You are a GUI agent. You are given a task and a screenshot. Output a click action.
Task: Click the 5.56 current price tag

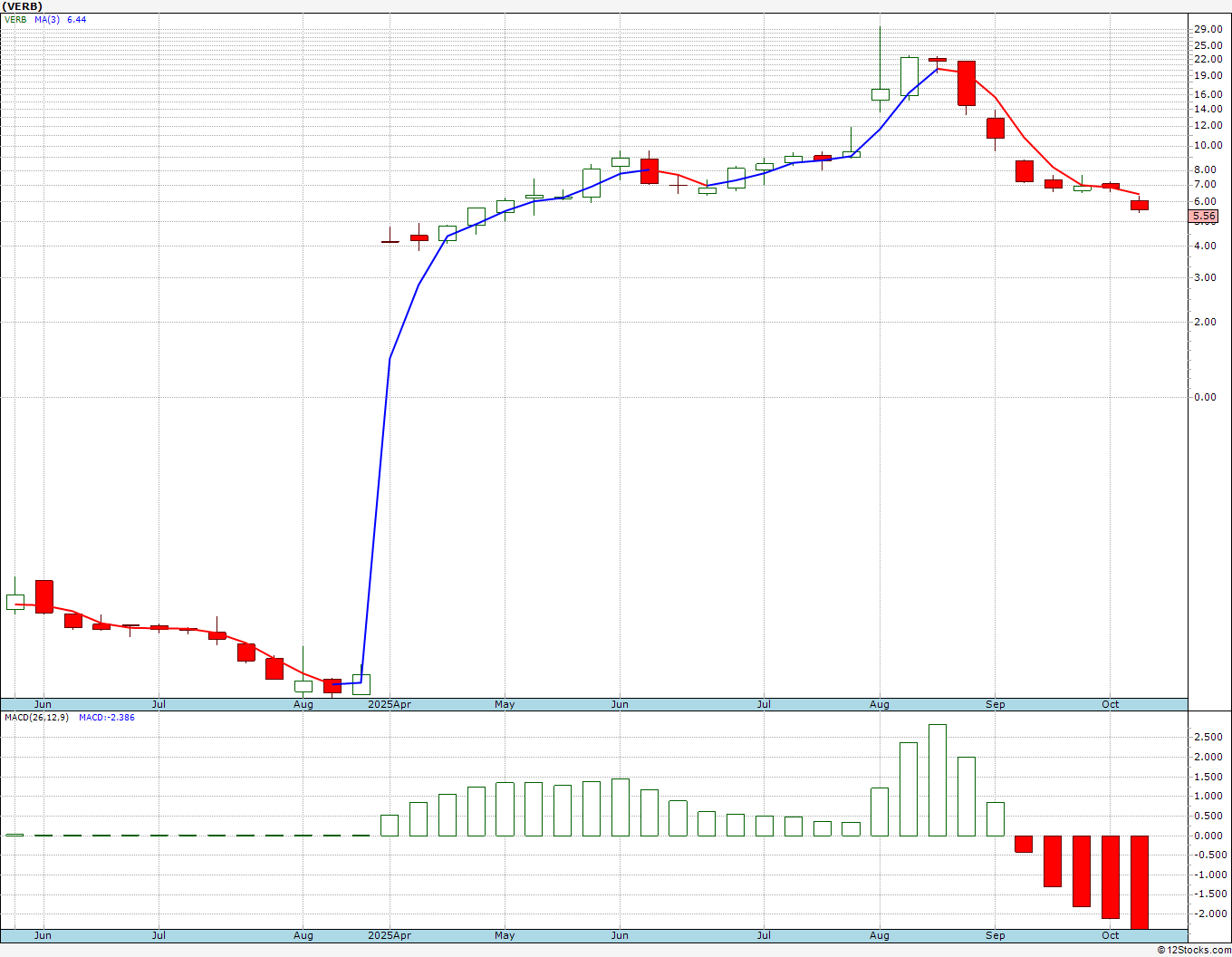1204,216
